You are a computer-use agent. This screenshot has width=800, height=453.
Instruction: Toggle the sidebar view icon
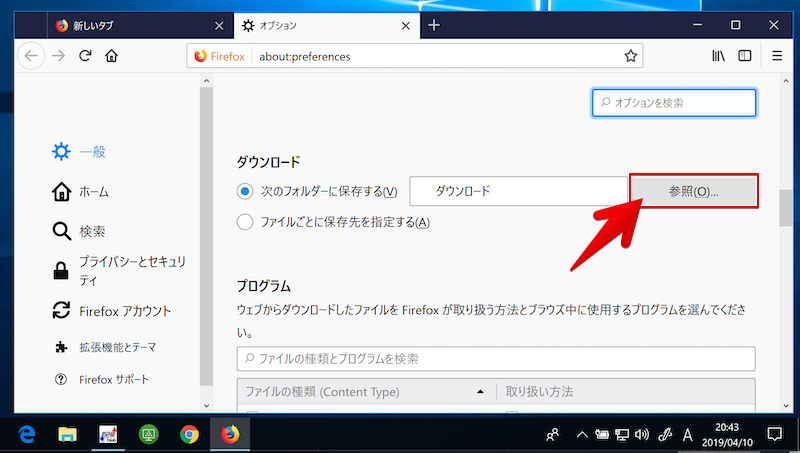pos(745,56)
